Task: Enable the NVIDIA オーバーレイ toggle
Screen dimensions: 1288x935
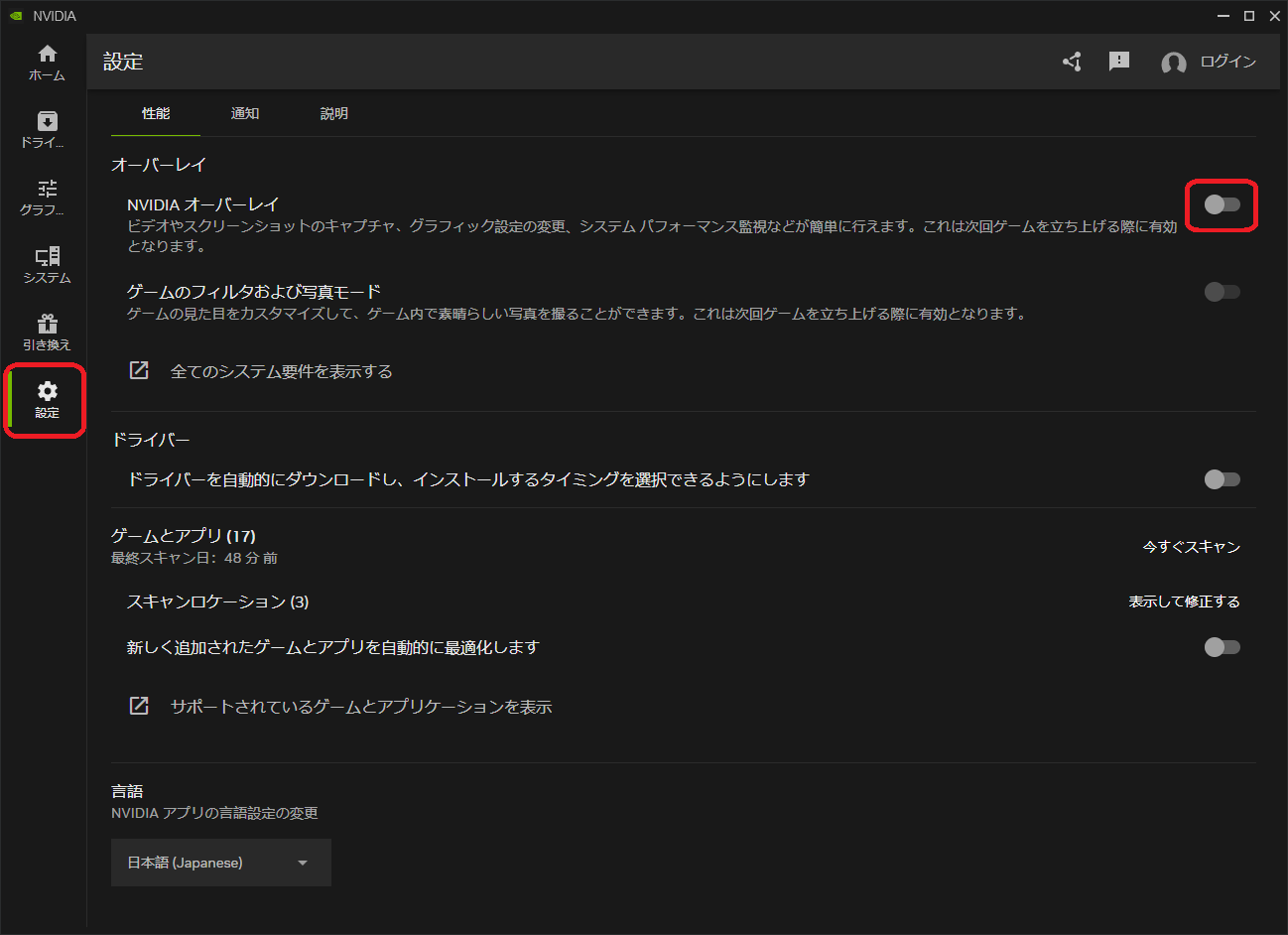Action: coord(1222,204)
